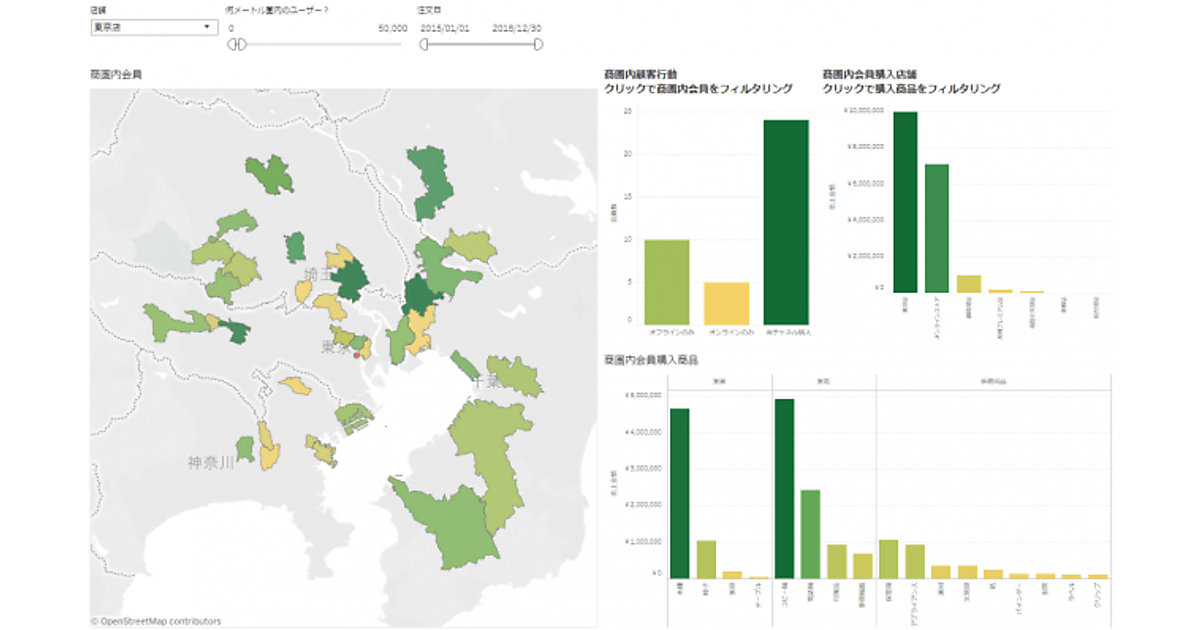Select the tallest bar in customer behavior chart
This screenshot has width=1200, height=630.
[x=786, y=220]
